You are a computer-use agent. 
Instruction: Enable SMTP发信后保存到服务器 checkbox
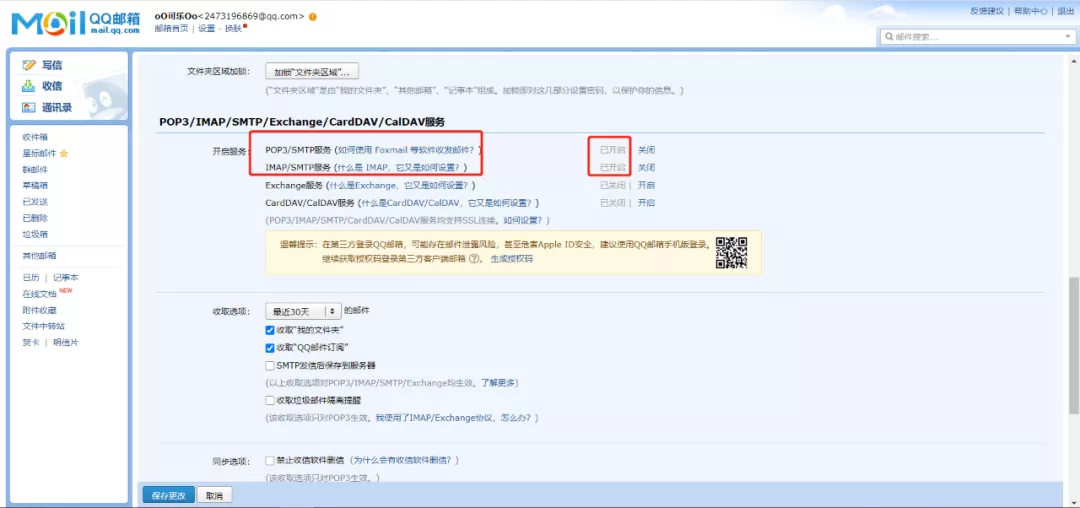[x=270, y=366]
